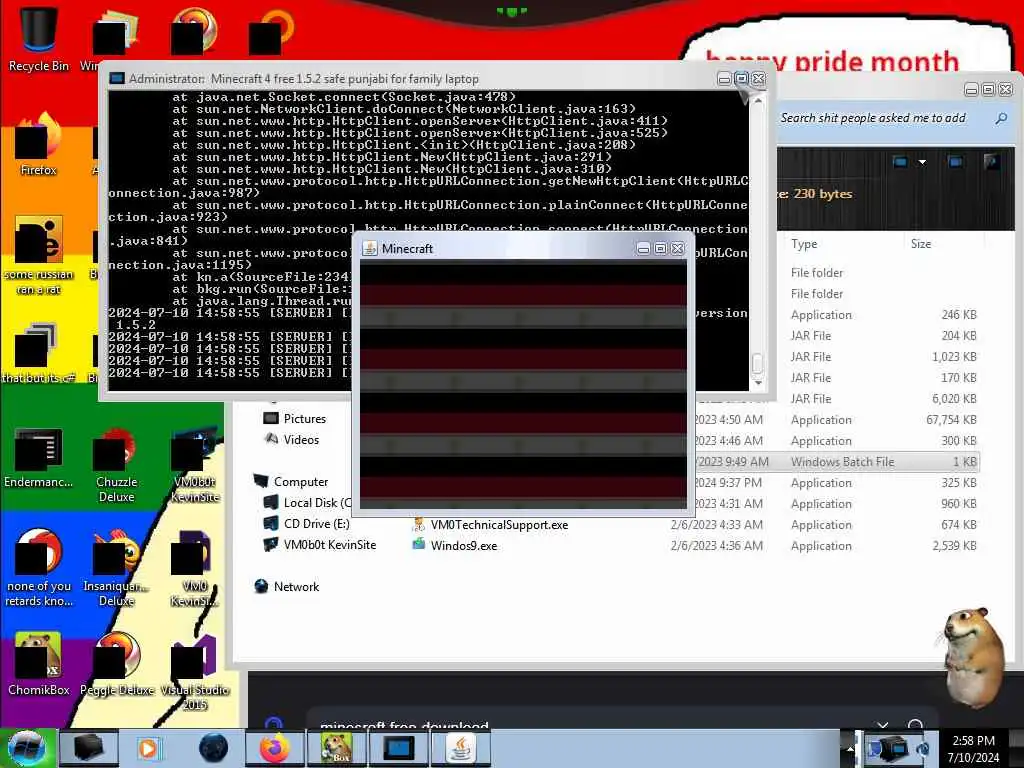The height and width of the screenshot is (768, 1024).
Task: Click the Explorer search magnifier icon
Action: click(x=1001, y=118)
